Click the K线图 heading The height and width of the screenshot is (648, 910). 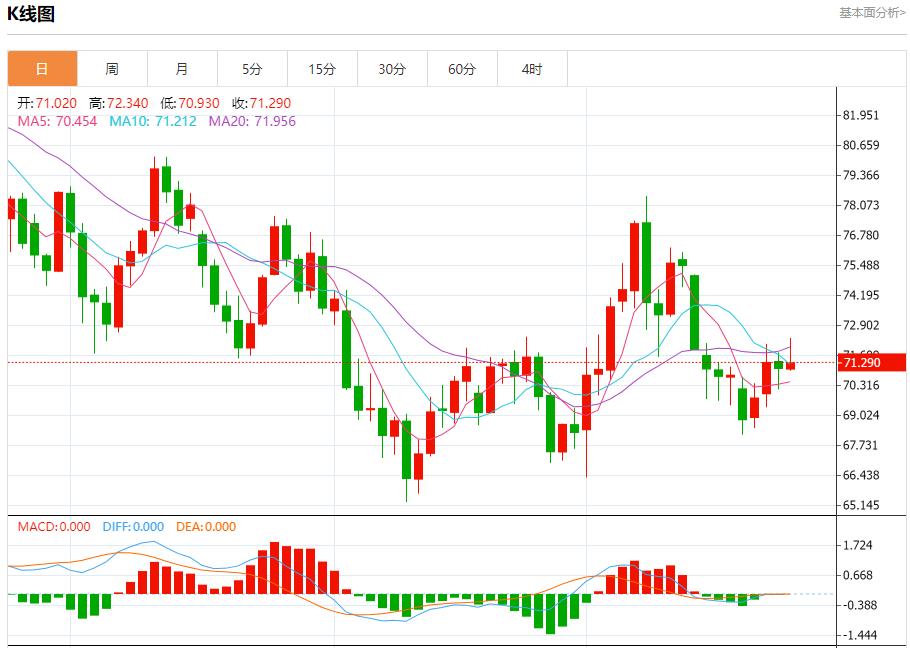click(32, 14)
